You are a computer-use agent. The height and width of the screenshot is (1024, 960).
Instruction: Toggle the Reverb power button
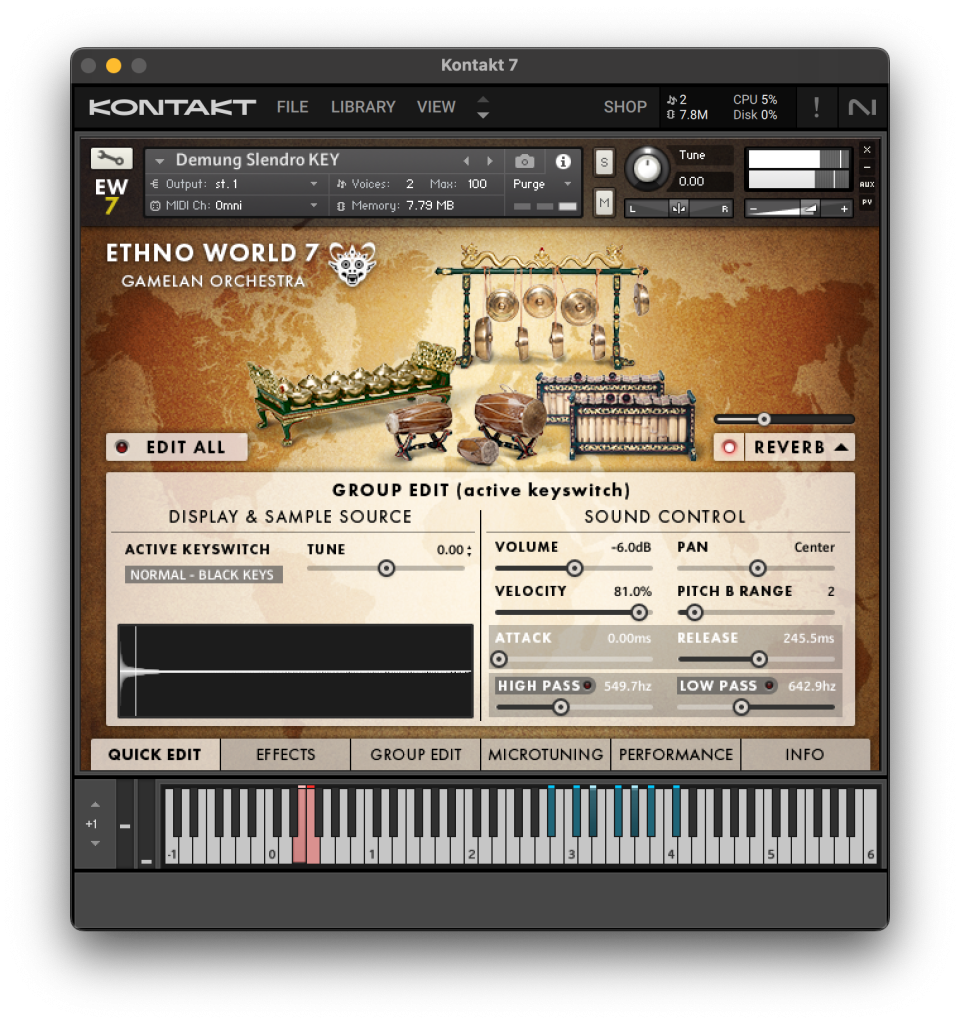[729, 447]
